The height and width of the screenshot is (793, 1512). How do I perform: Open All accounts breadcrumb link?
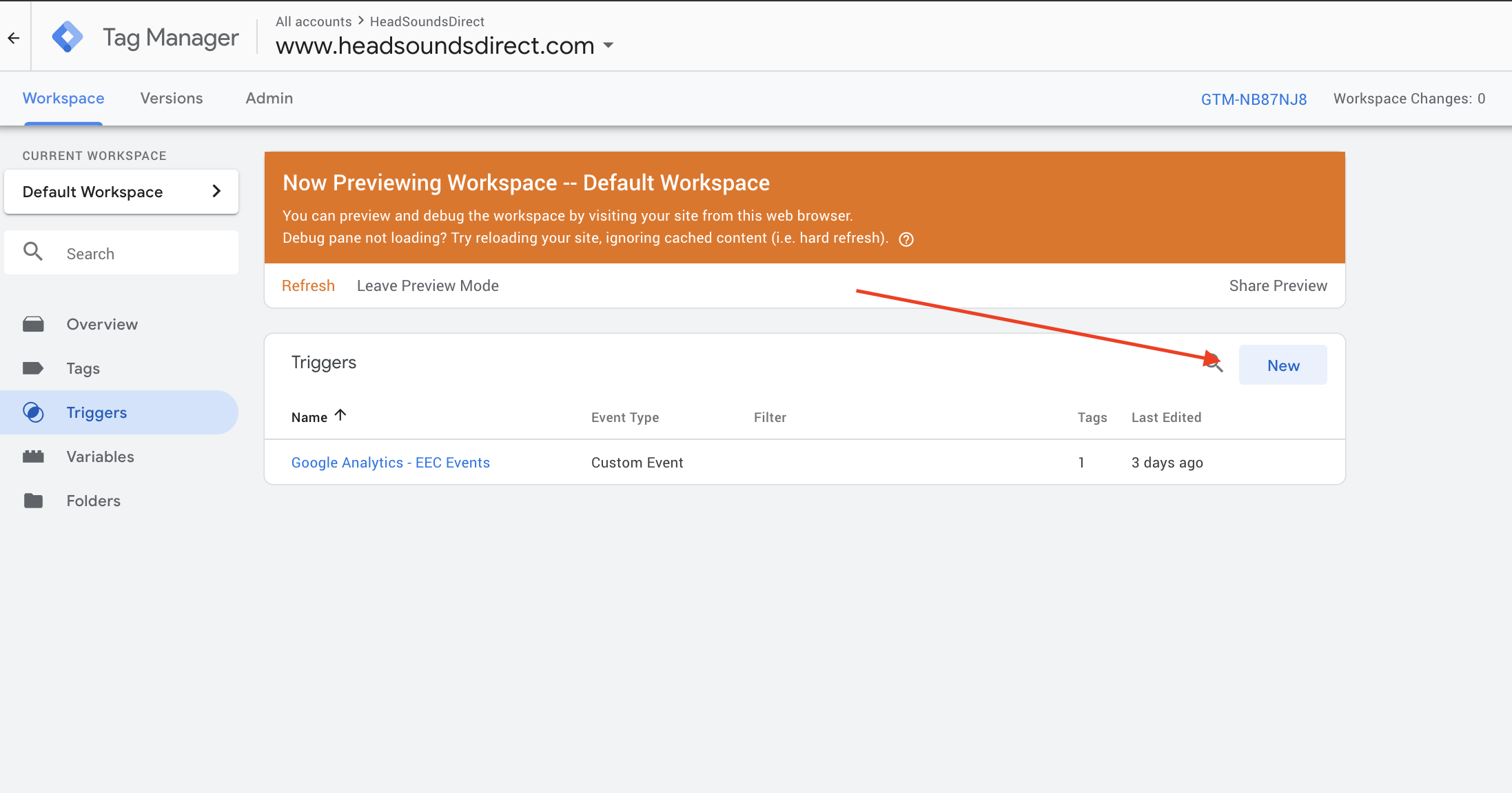click(314, 21)
